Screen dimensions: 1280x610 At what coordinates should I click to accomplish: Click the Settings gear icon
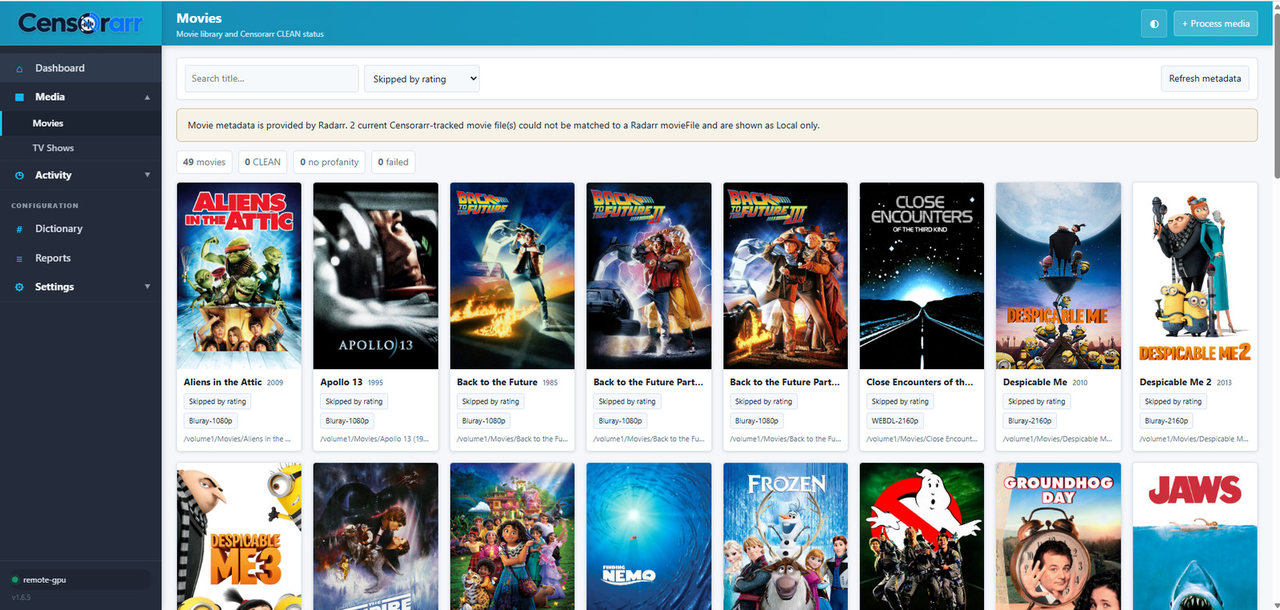click(20, 287)
